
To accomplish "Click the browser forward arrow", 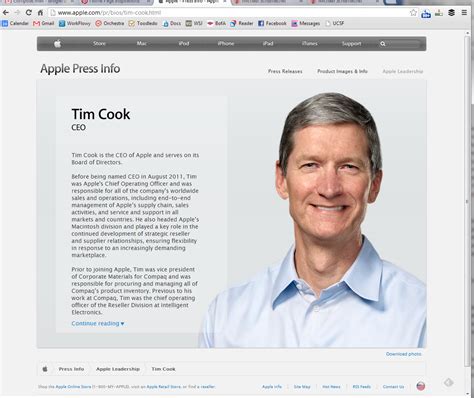I will coord(17,13).
